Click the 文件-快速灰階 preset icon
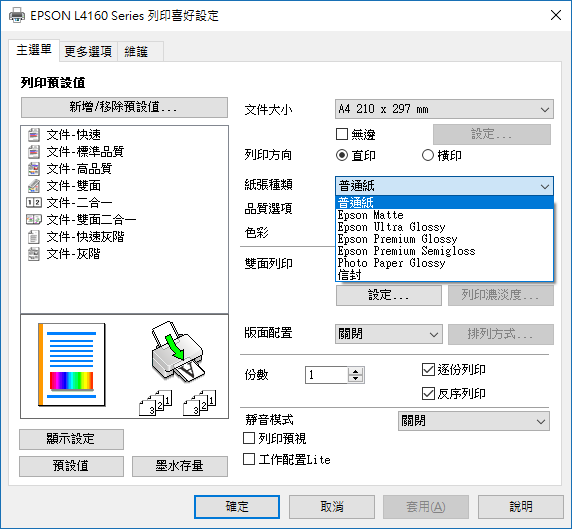This screenshot has width=572, height=529. click(34, 237)
